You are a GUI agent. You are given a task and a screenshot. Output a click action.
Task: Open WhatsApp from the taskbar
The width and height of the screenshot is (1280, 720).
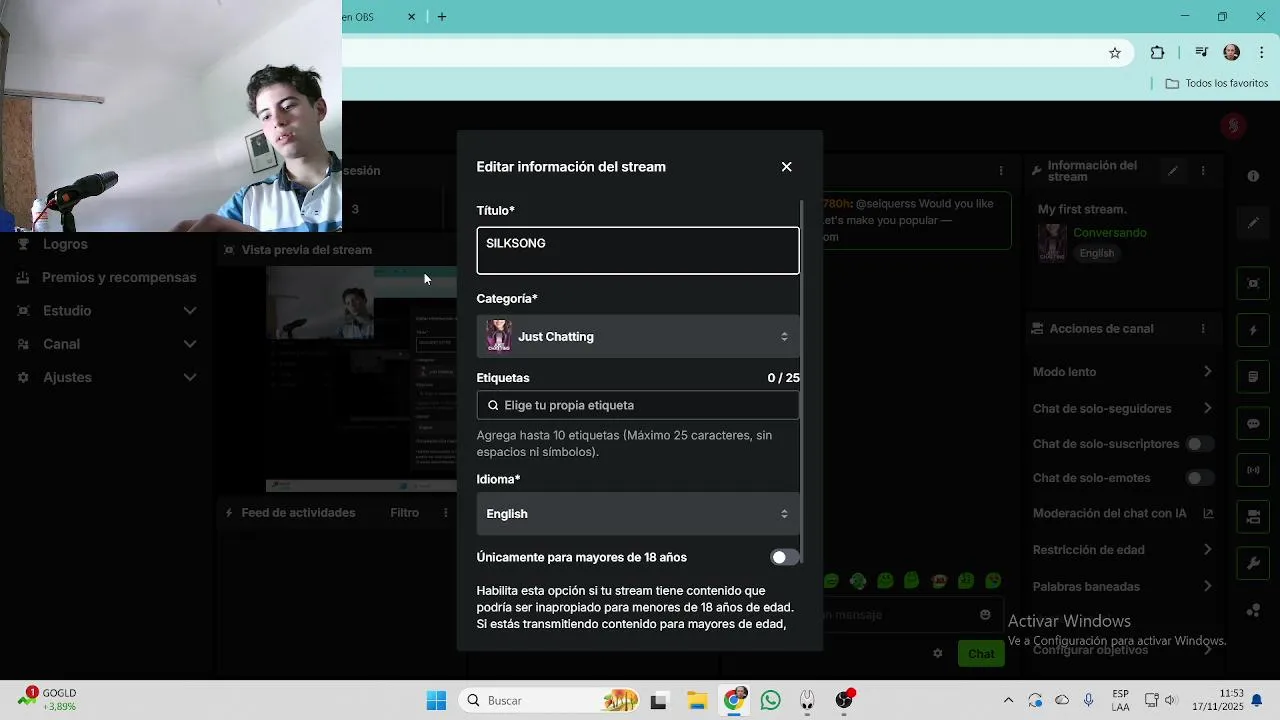[x=770, y=701]
